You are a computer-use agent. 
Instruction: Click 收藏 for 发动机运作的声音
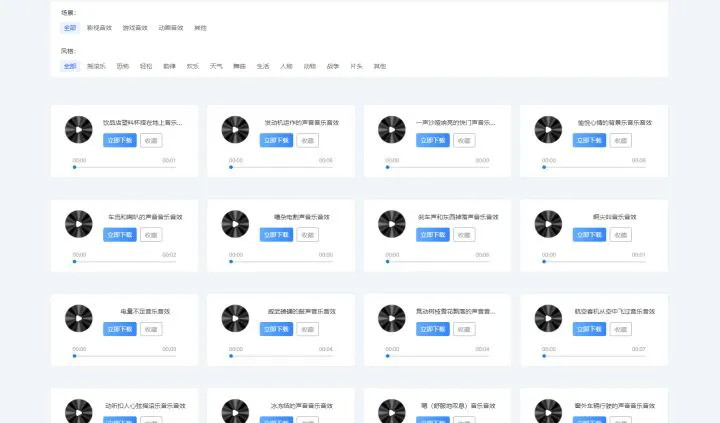coord(308,141)
